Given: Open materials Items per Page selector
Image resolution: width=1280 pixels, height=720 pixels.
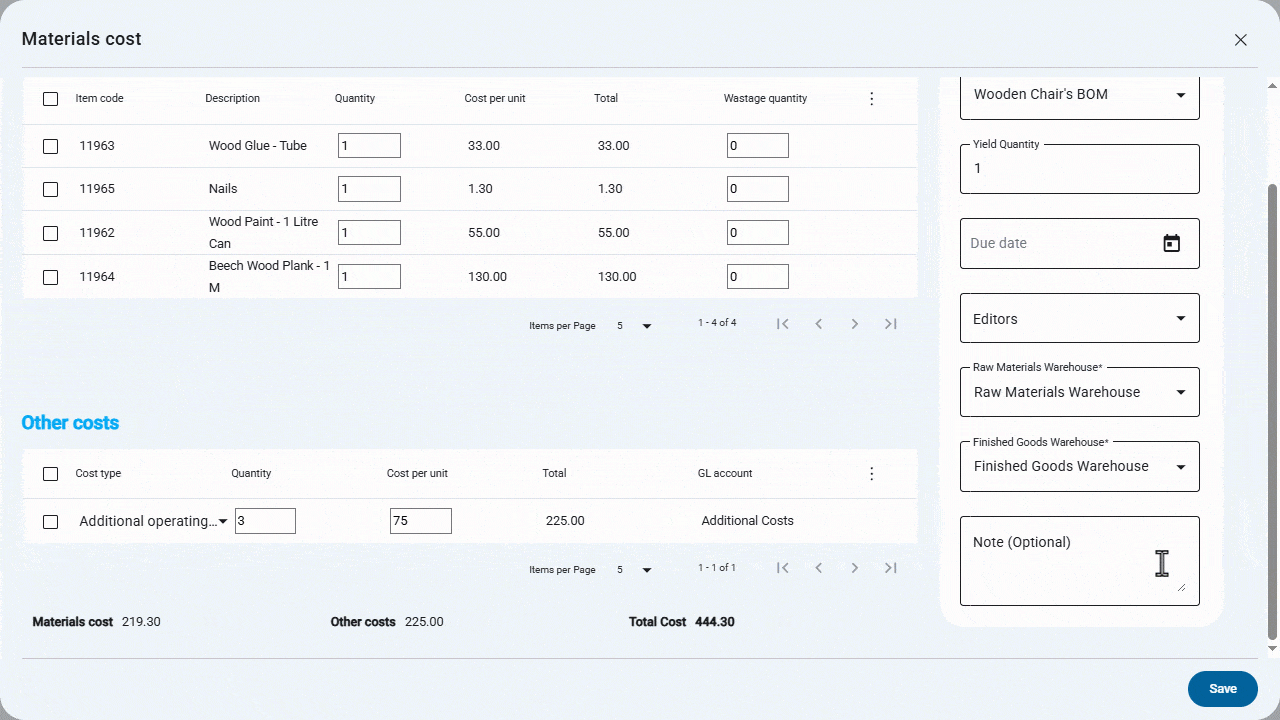Looking at the screenshot, I should 634,326.
